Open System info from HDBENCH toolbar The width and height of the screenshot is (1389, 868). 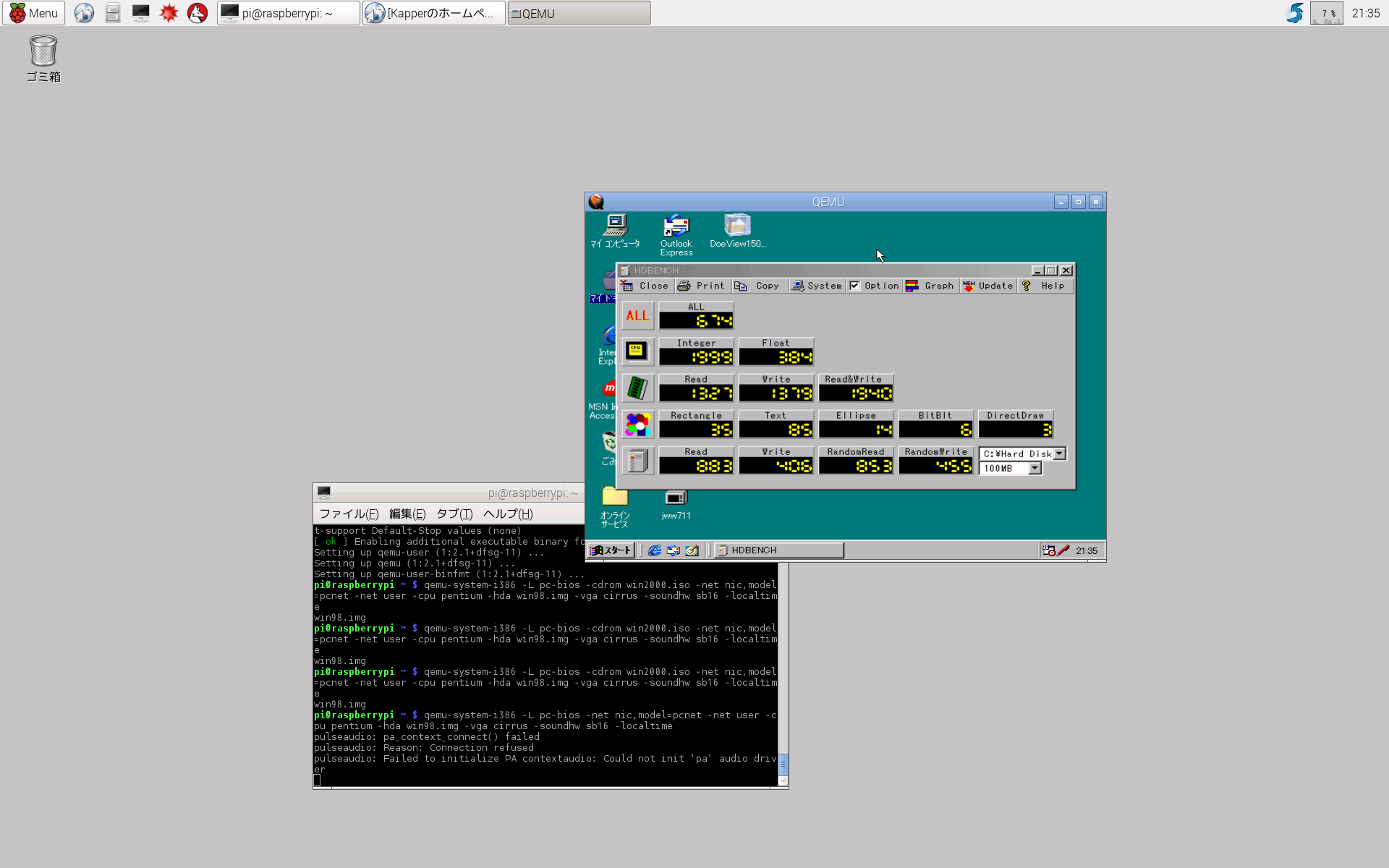tap(817, 286)
